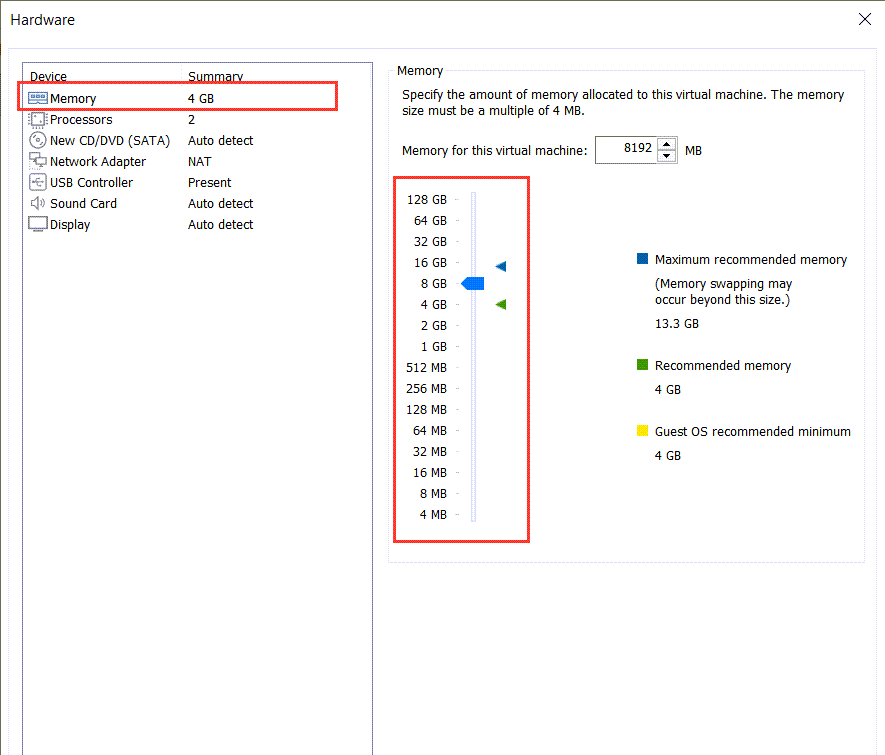Click the memory slider thumb at 8 GB
This screenshot has height=755, width=885.
(473, 284)
